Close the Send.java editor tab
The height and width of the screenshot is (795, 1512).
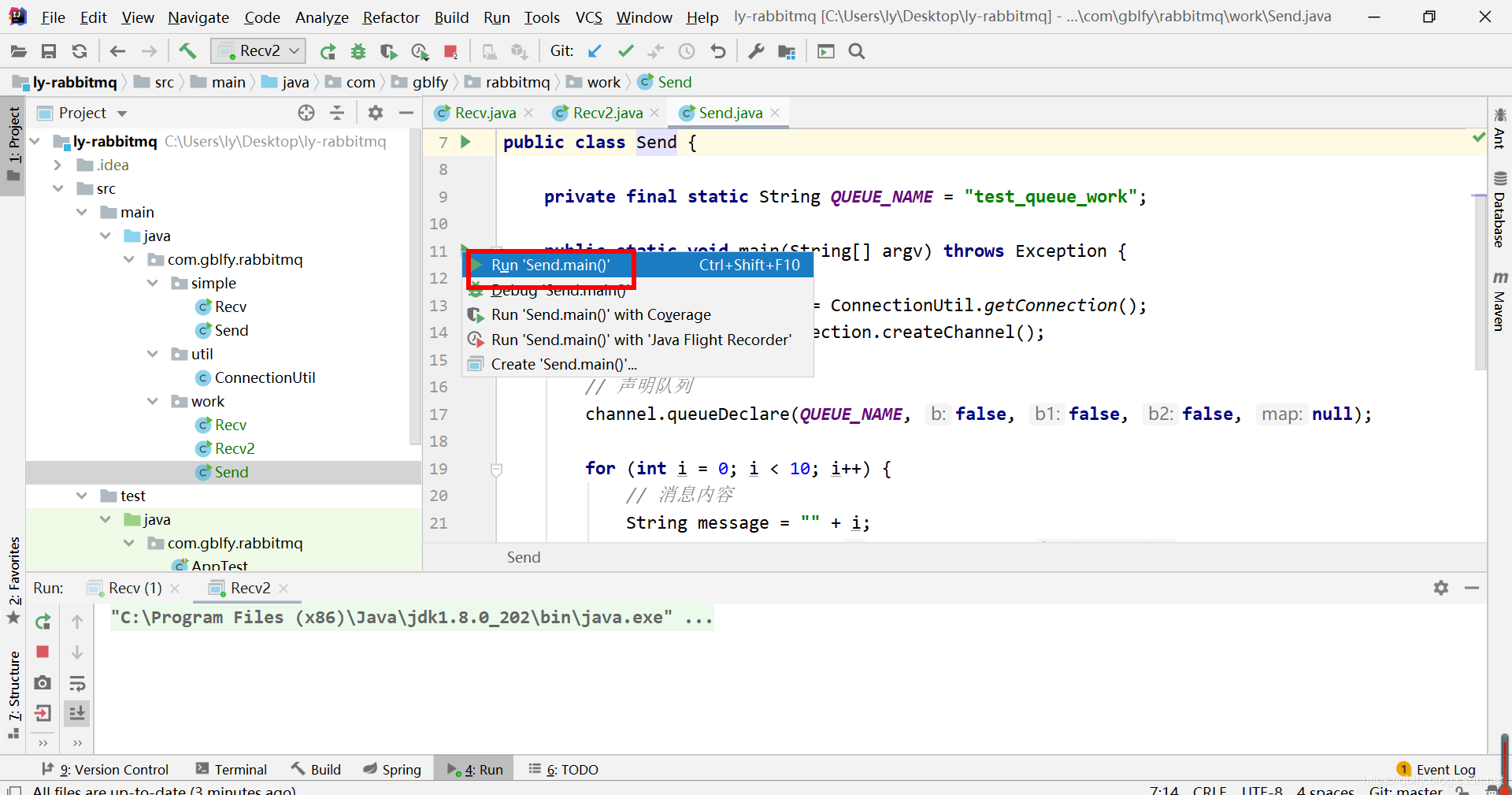775,113
